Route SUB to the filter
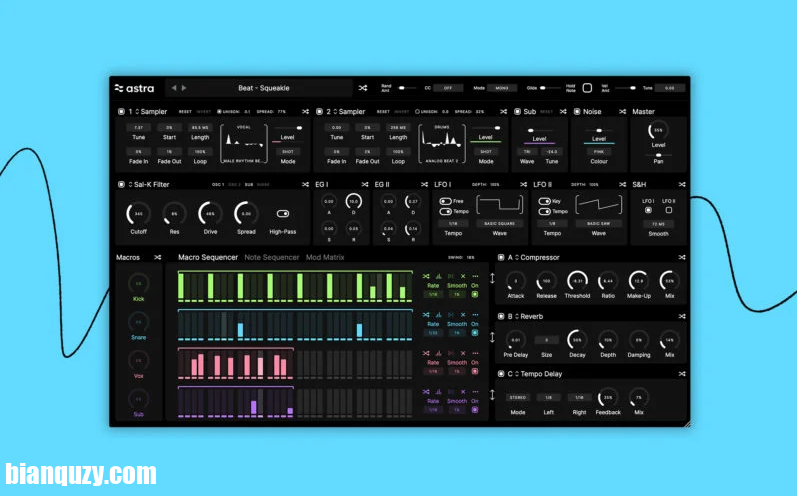Screen dimensions: 797x496 pyautogui.click(x=249, y=184)
